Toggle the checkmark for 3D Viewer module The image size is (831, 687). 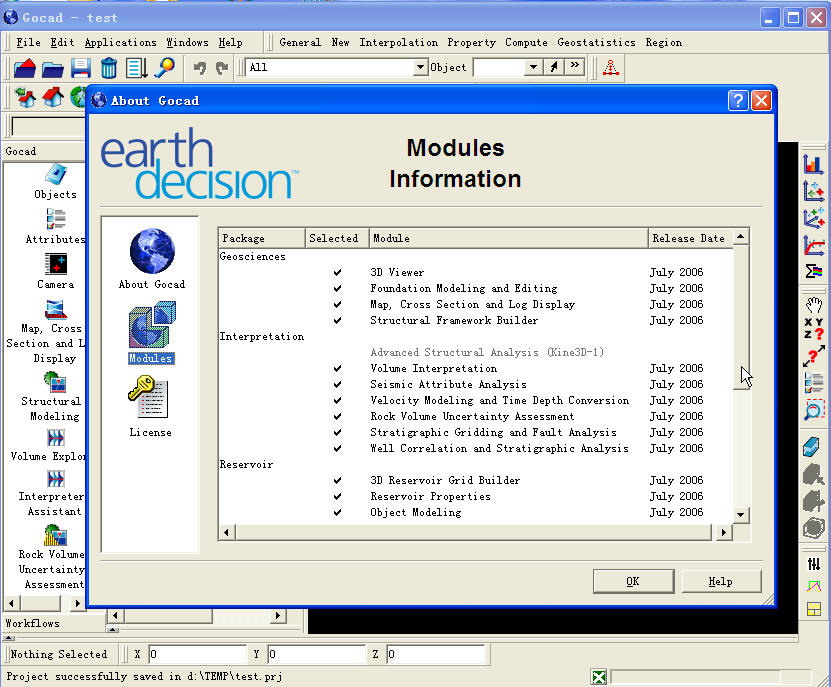click(337, 272)
